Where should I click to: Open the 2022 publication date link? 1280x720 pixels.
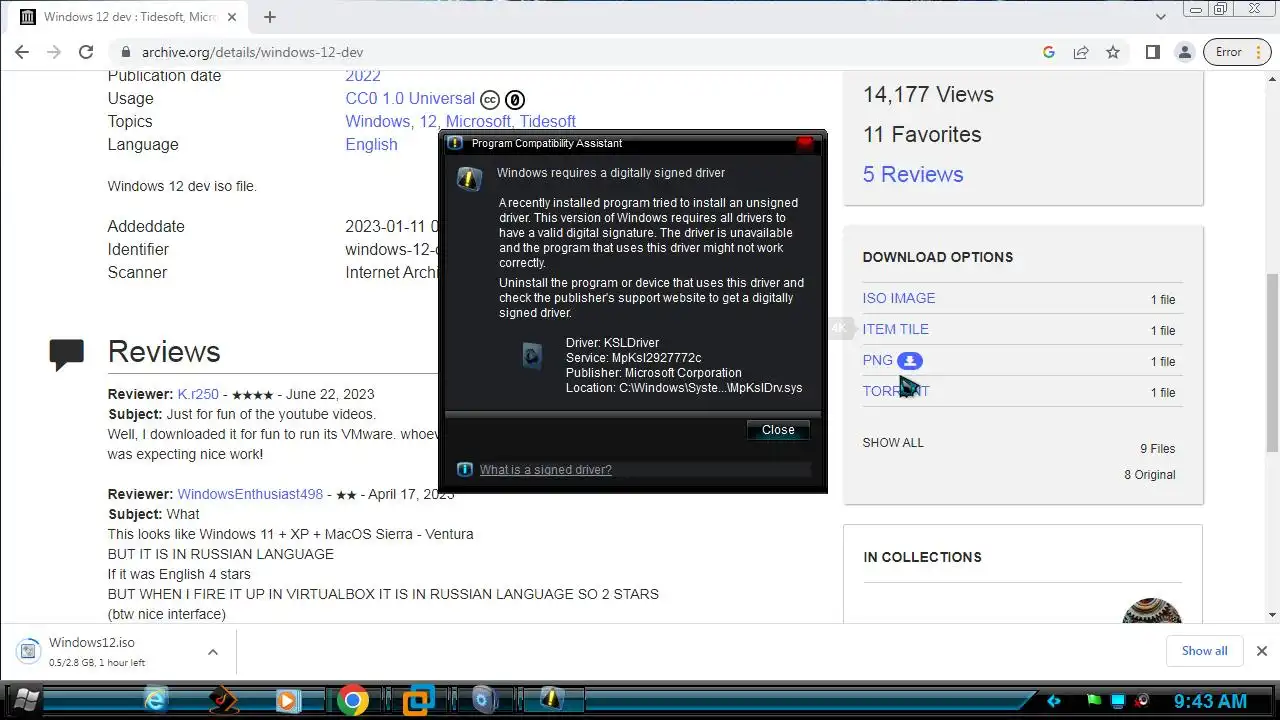tap(363, 76)
